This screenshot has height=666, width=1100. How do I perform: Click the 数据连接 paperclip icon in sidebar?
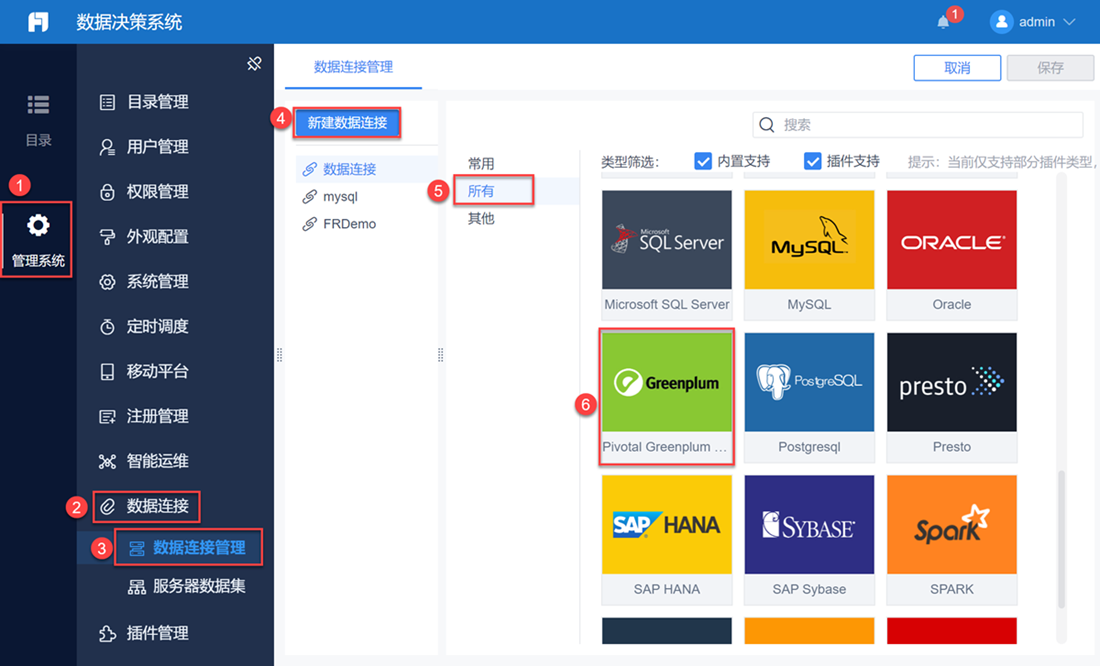[x=107, y=507]
